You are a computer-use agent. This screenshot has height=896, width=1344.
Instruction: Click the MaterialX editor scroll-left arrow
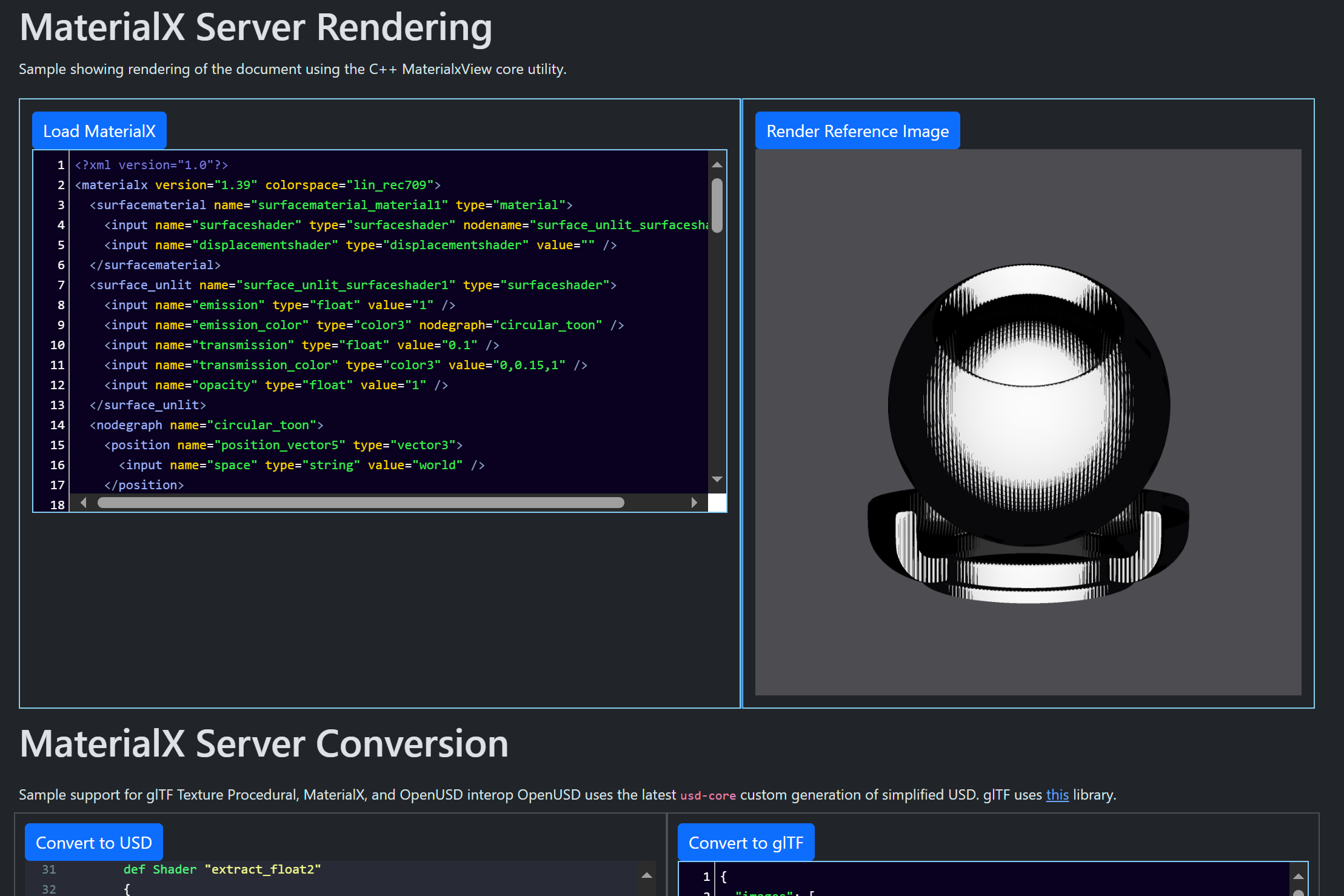click(x=84, y=503)
